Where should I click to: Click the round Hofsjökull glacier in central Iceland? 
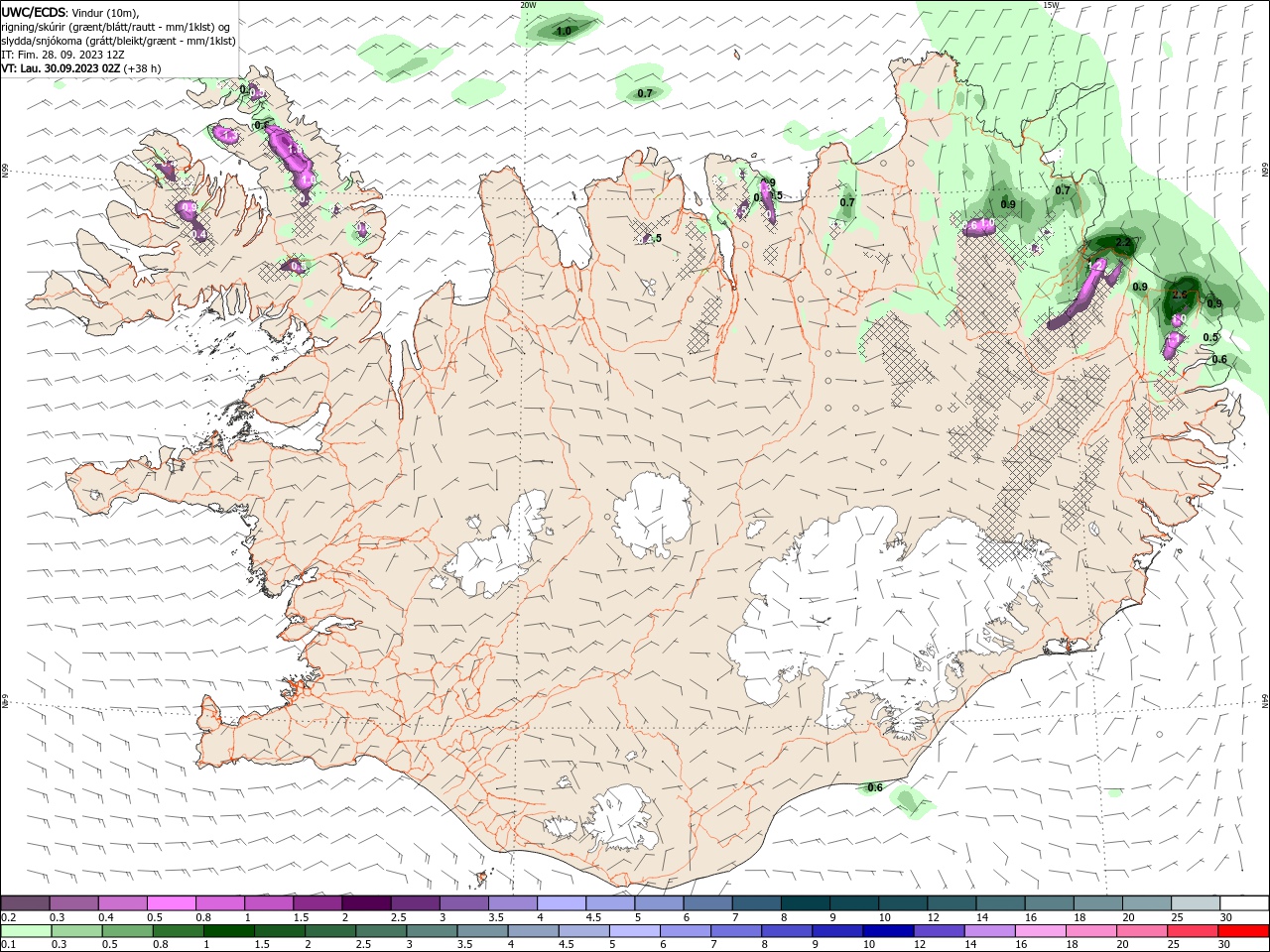click(x=652, y=515)
